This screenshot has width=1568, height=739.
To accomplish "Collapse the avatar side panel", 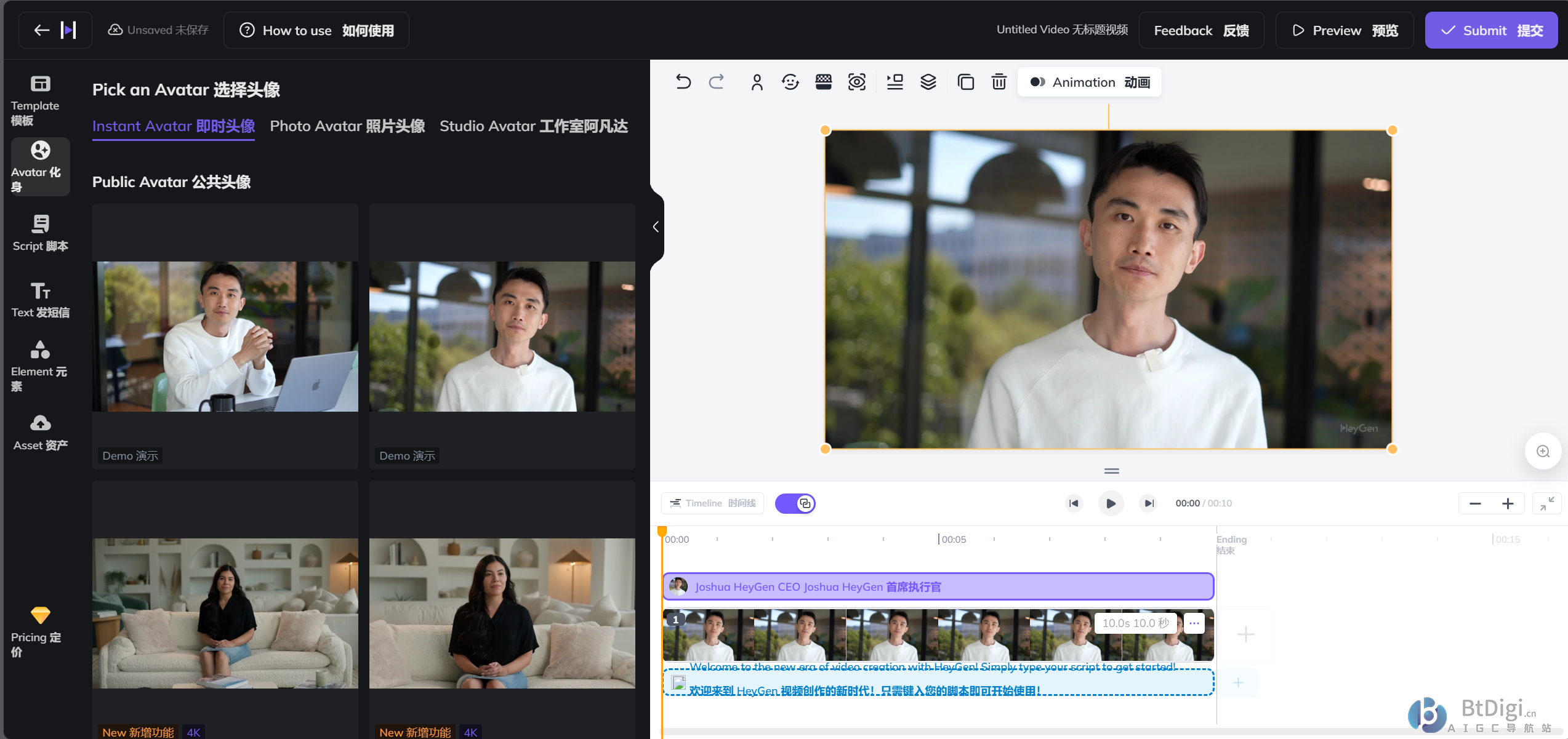I will (656, 227).
